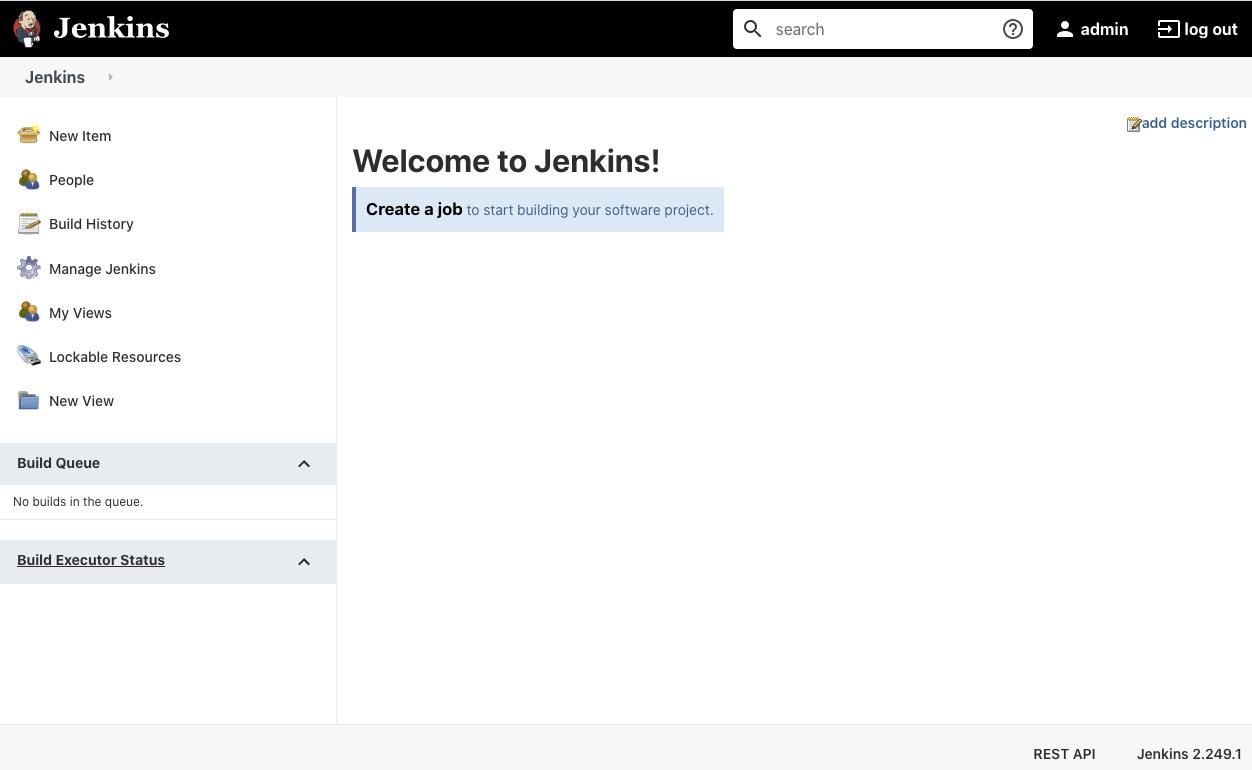Click the Lockable Resources icon
The width and height of the screenshot is (1252, 770).
29,356
